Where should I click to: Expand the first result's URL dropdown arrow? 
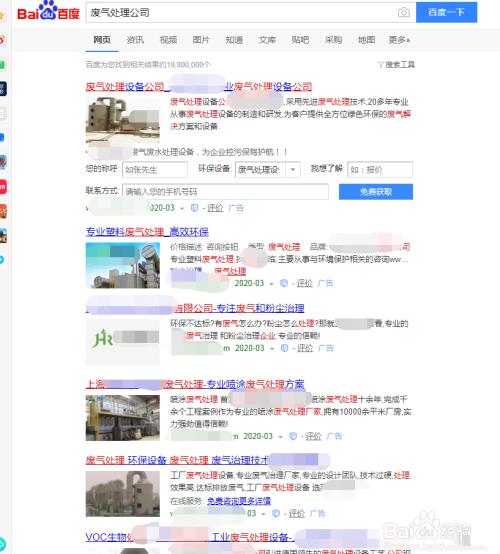[x=182, y=208]
